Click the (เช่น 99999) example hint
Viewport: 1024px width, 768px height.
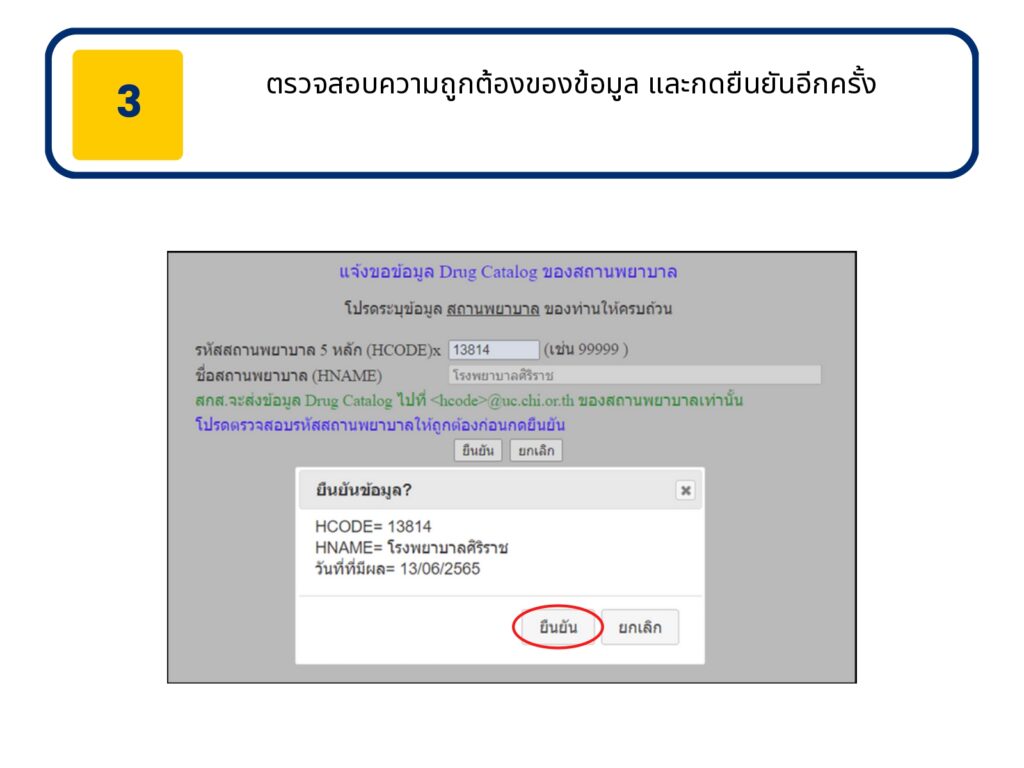click(586, 350)
